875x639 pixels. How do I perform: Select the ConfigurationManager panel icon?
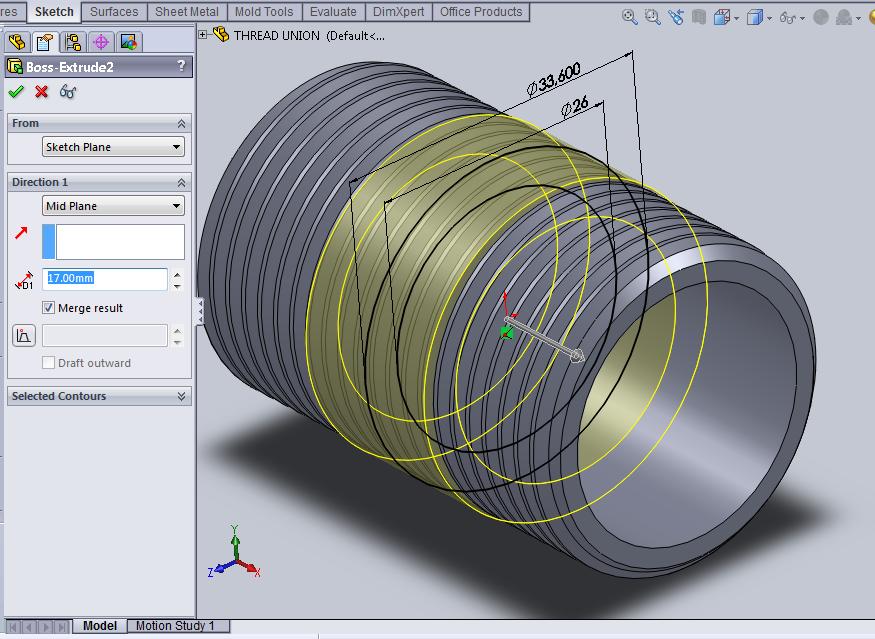pyautogui.click(x=72, y=41)
